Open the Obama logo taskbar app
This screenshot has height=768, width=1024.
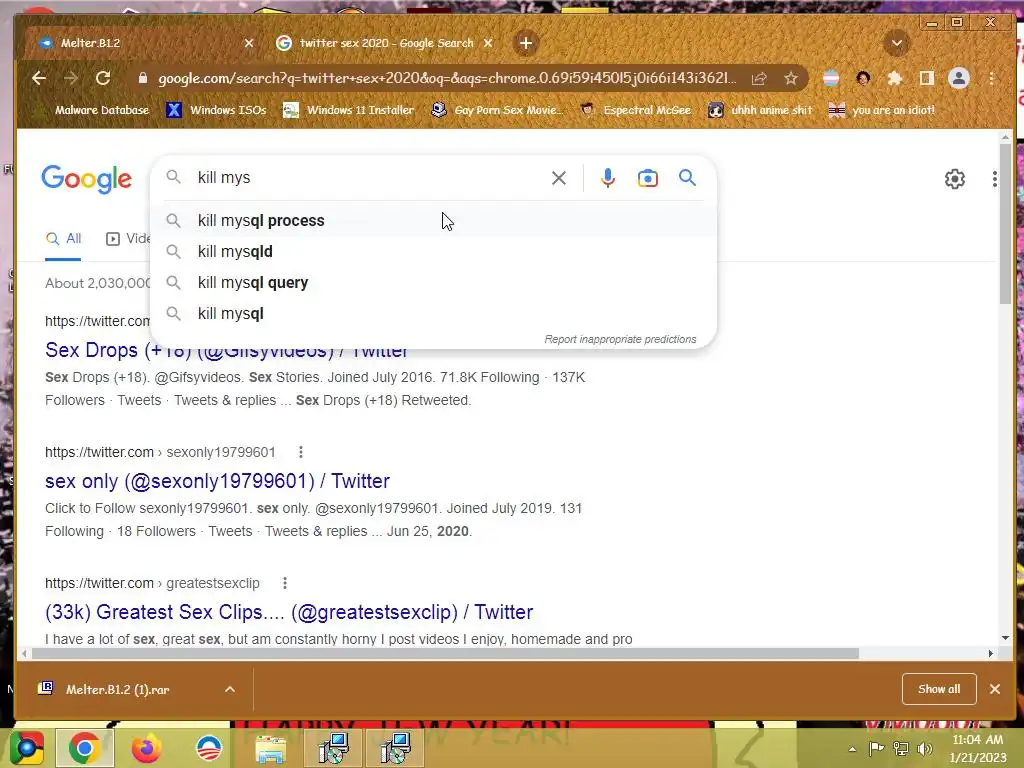click(x=209, y=748)
